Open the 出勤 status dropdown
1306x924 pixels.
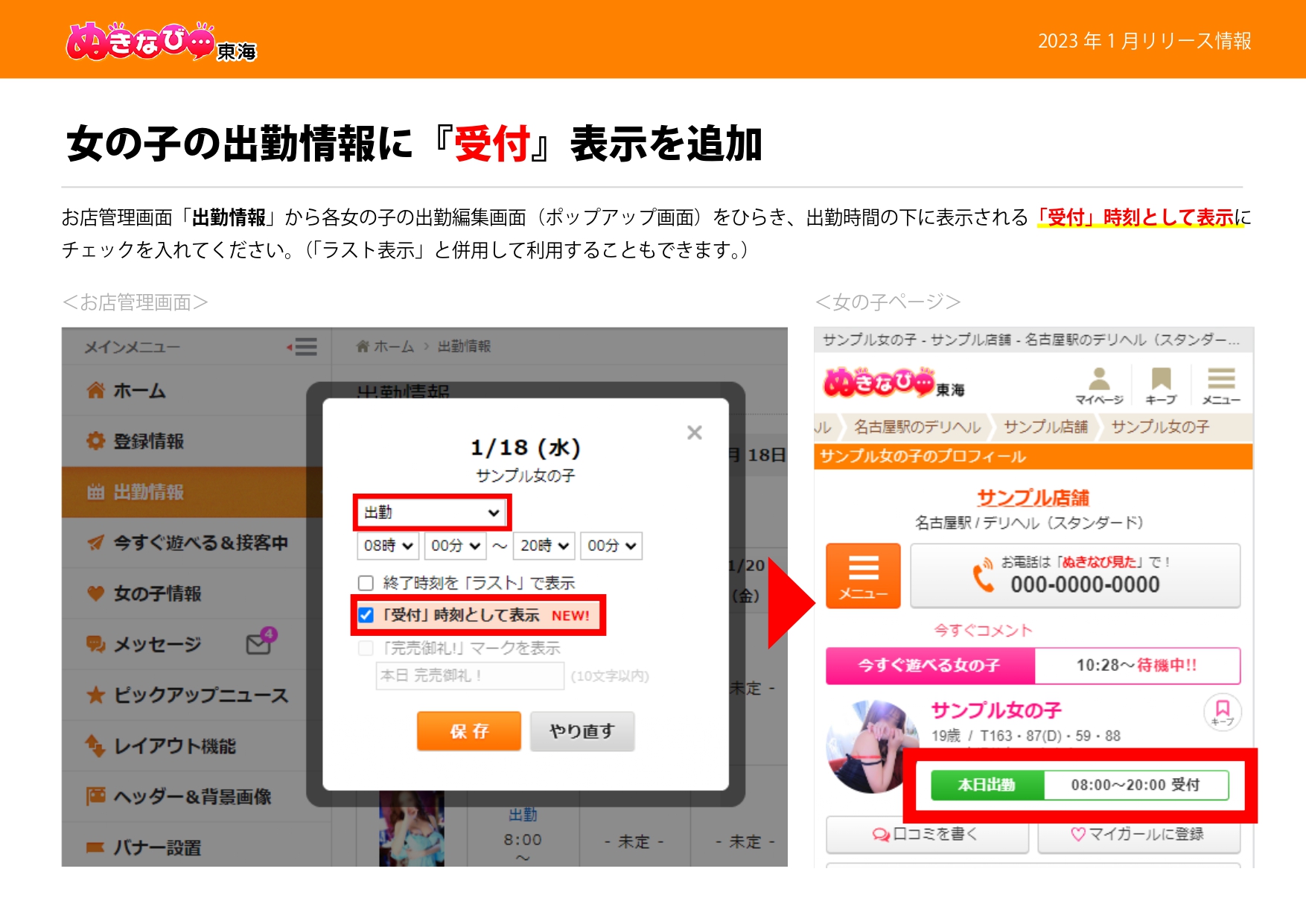coord(431,512)
